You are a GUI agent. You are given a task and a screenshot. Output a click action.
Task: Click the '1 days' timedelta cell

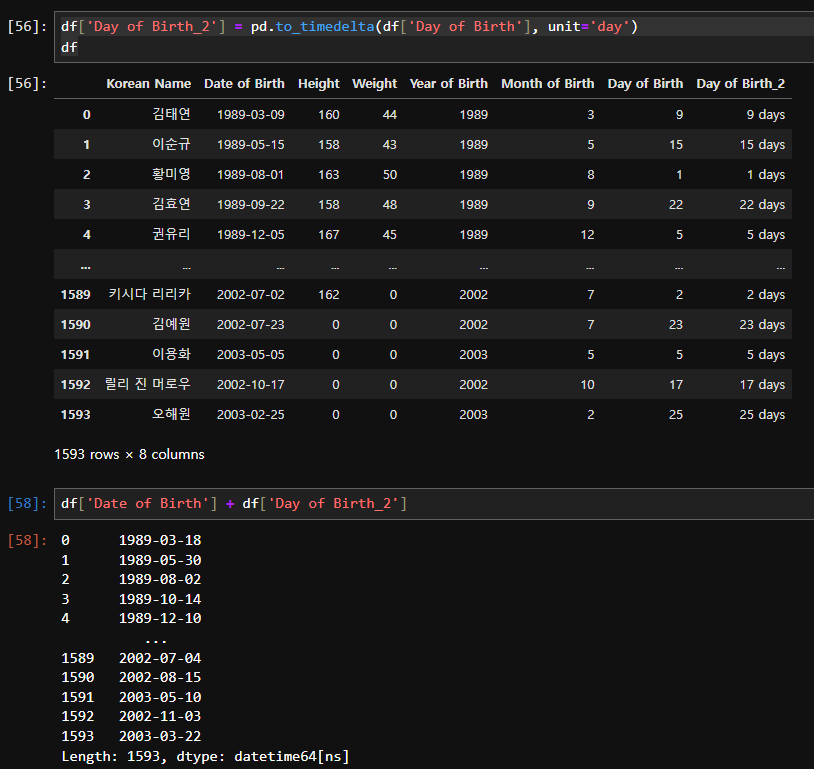coord(766,175)
